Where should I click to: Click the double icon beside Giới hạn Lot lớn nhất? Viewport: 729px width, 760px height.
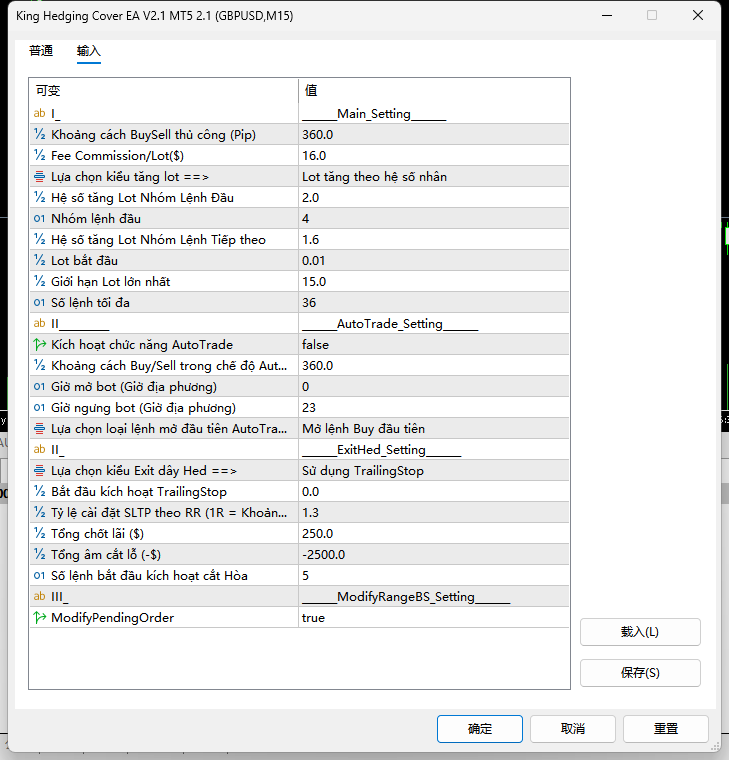tap(39, 282)
